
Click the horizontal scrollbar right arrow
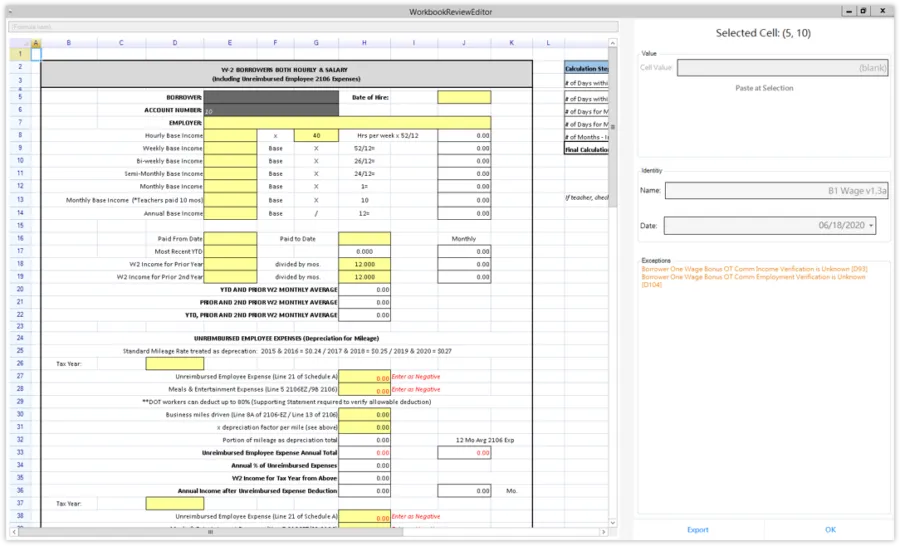pos(605,532)
